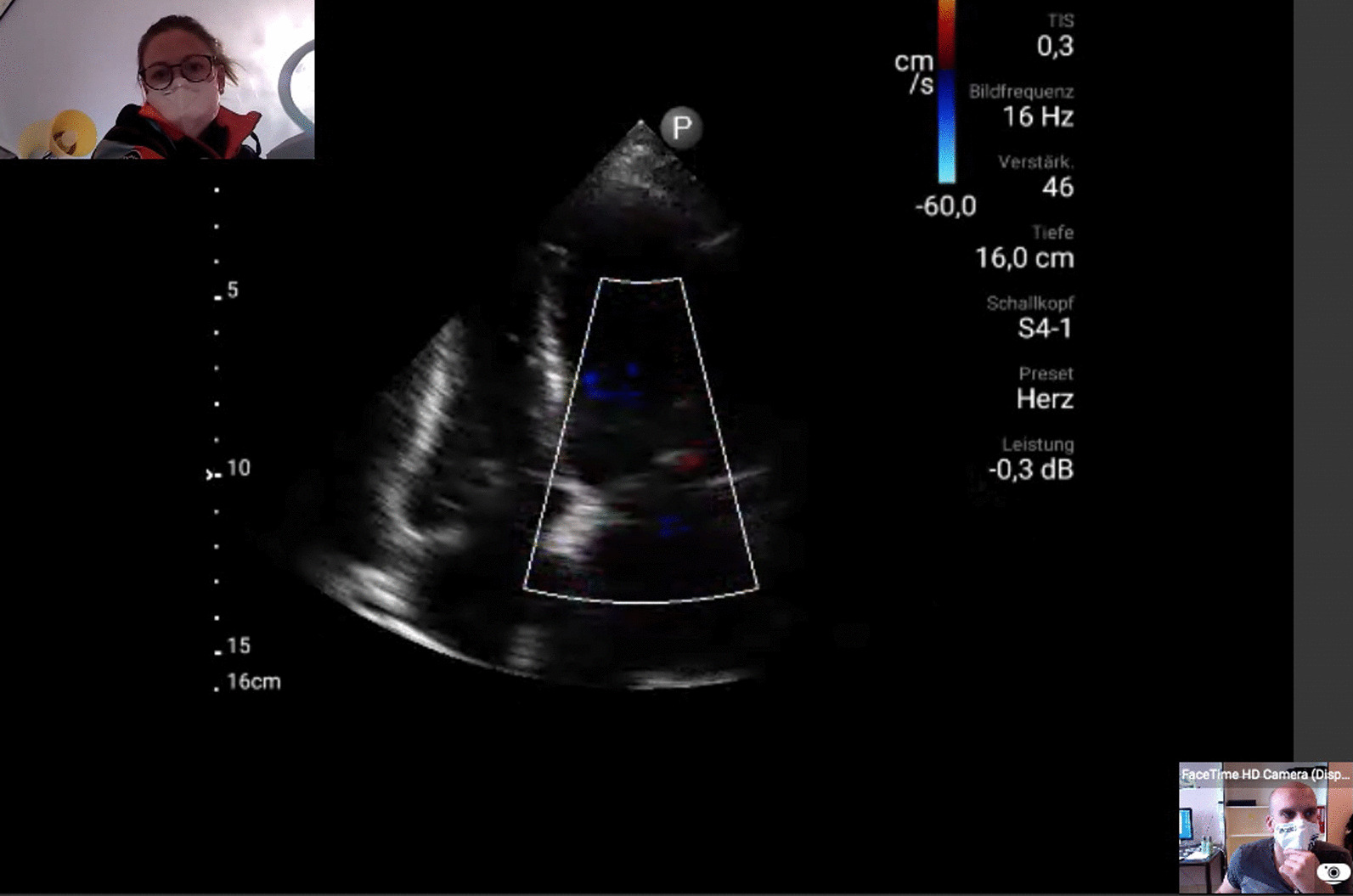
Task: Click the -60,0 velocity scale limit
Action: point(945,206)
